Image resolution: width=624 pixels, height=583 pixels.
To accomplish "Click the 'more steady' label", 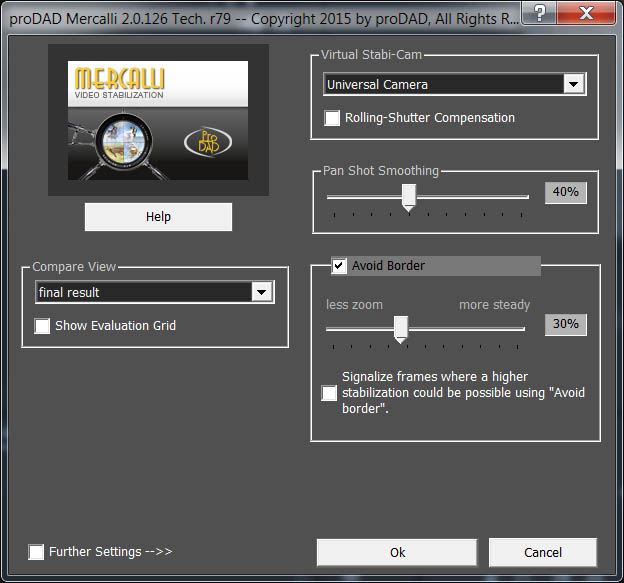I will [x=494, y=305].
